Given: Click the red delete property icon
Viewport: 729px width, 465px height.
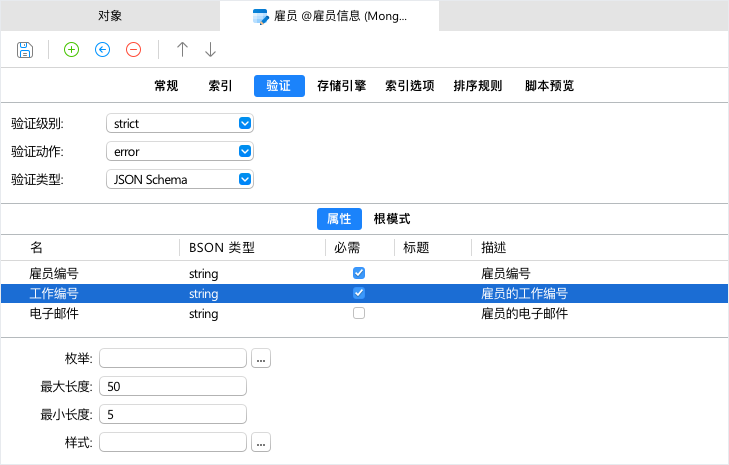Looking at the screenshot, I should point(133,50).
